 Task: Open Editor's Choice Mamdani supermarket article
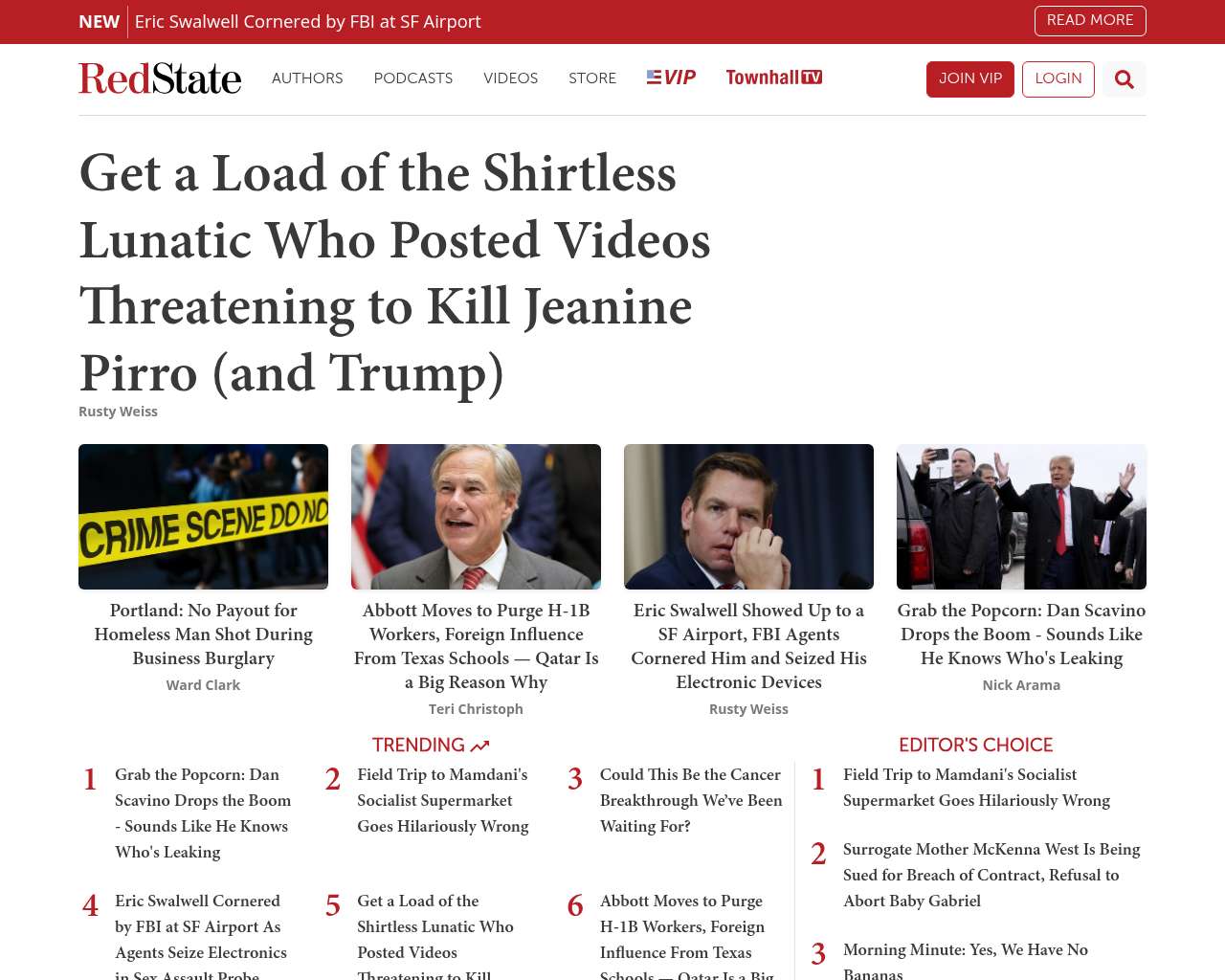coord(976,788)
